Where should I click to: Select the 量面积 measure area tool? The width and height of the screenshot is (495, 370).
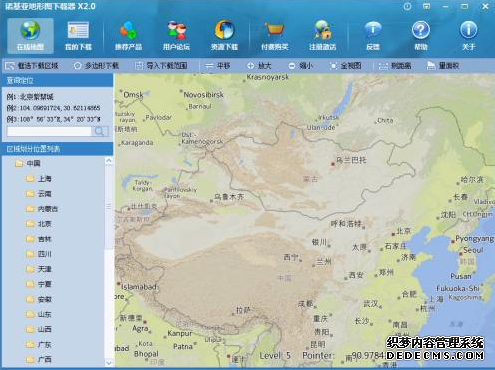tap(443, 66)
